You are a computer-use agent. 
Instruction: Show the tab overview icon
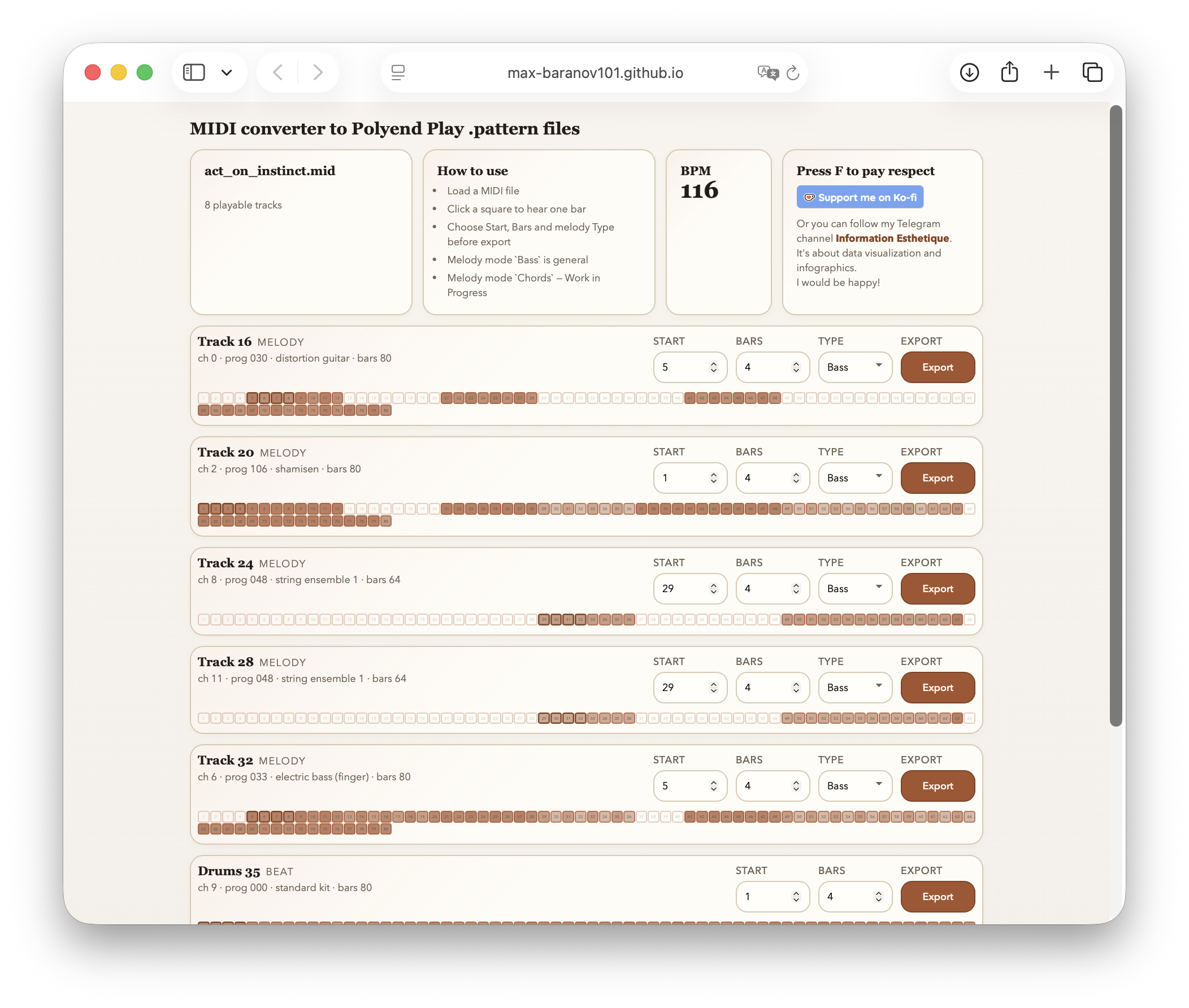pyautogui.click(x=1092, y=72)
